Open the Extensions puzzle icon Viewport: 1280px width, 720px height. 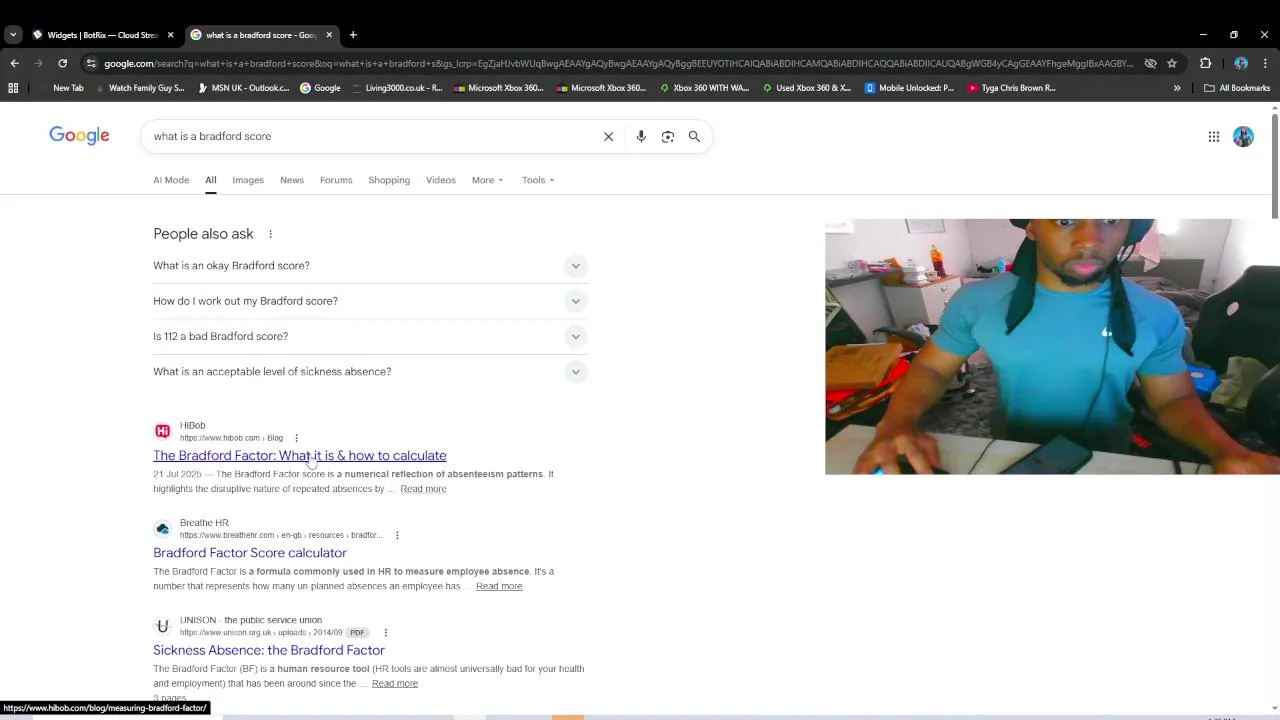(1205, 63)
